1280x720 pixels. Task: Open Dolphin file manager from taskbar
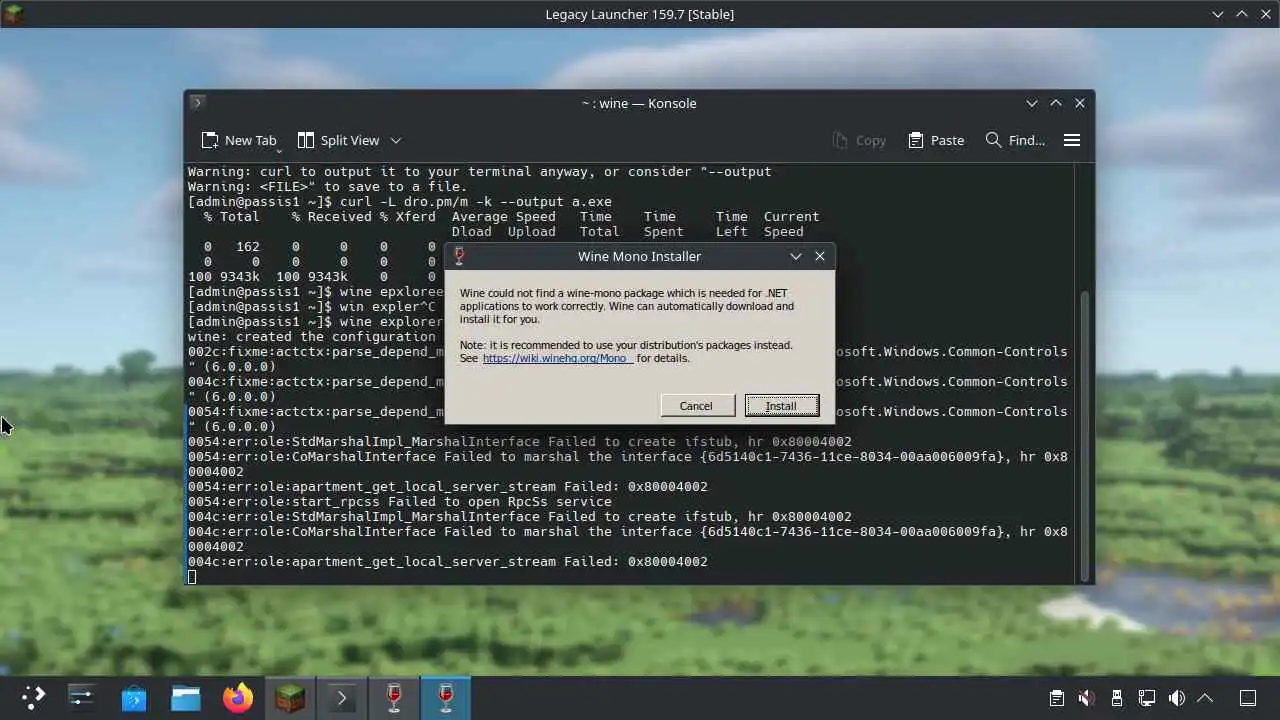click(186, 698)
